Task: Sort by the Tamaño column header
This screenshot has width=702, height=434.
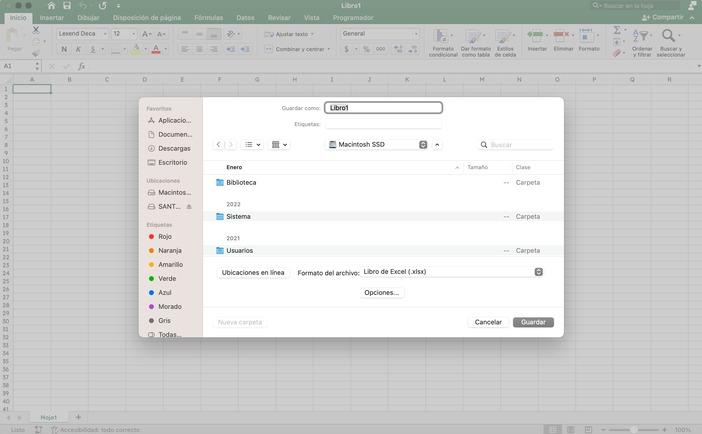Action: coord(478,167)
